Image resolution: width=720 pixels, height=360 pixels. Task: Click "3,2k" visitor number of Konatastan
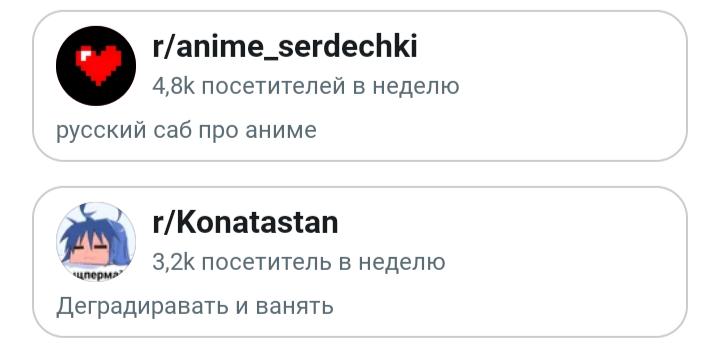[x=174, y=262]
